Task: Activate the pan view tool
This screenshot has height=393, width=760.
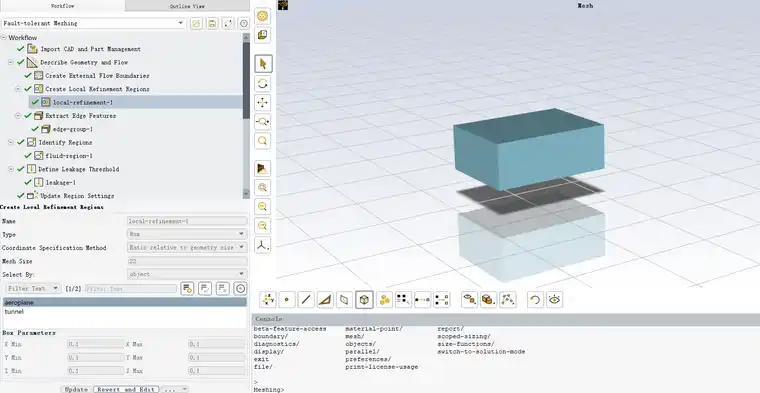Action: [x=263, y=103]
